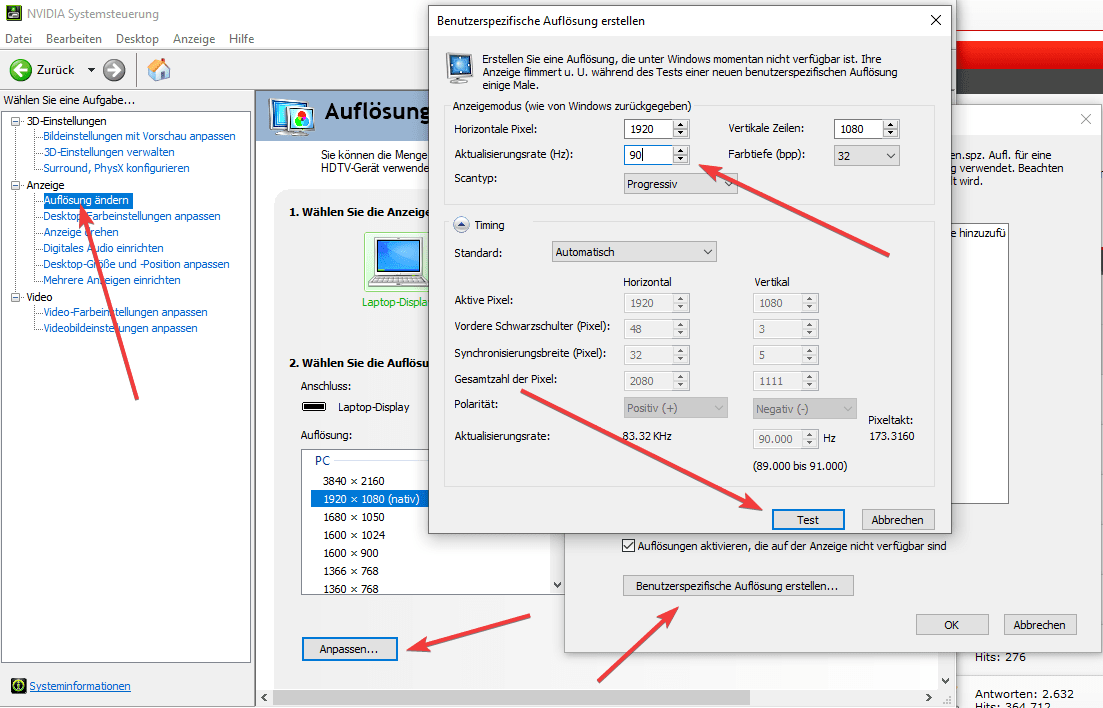This screenshot has height=708, width=1103.
Task: Close the Benutzerspezifische Auflösung erstellen dialog
Action: (x=936, y=20)
